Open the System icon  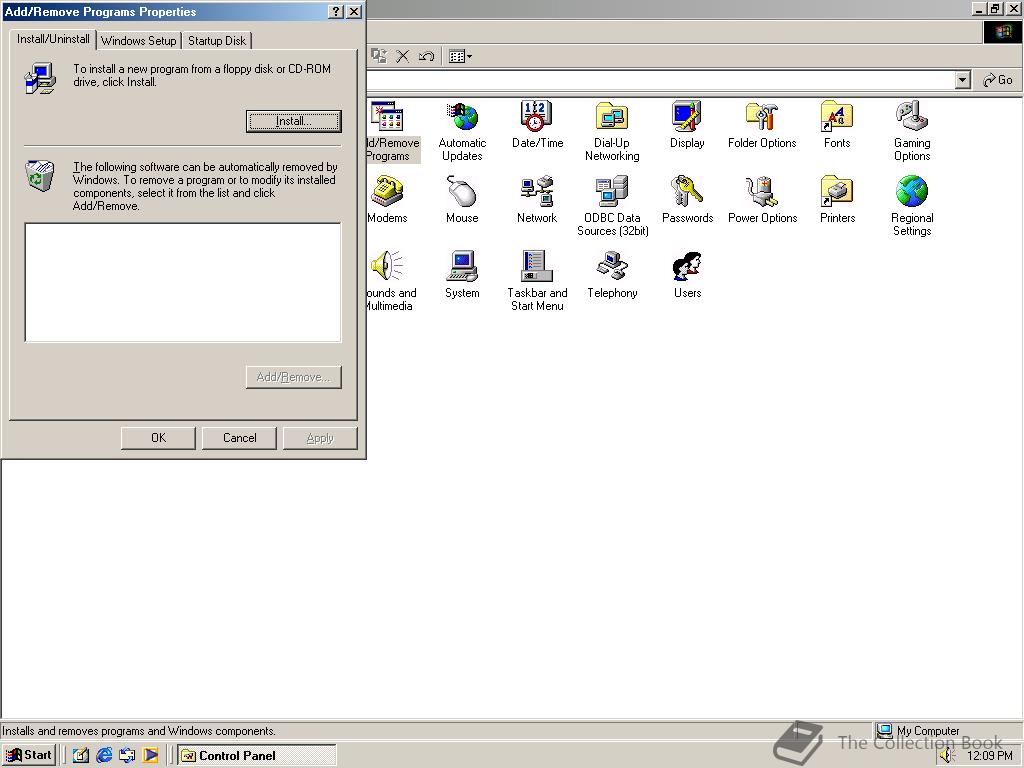pyautogui.click(x=462, y=275)
